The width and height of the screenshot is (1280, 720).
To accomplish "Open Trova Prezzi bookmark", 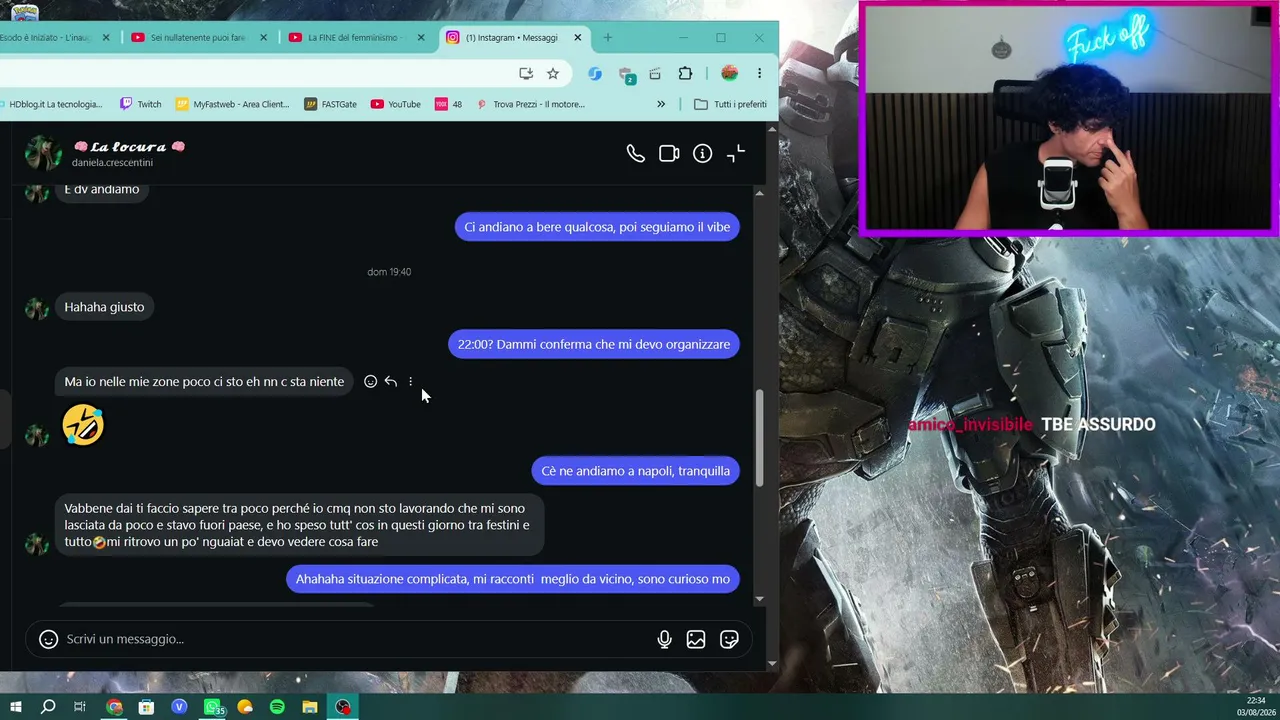I will pos(530,104).
